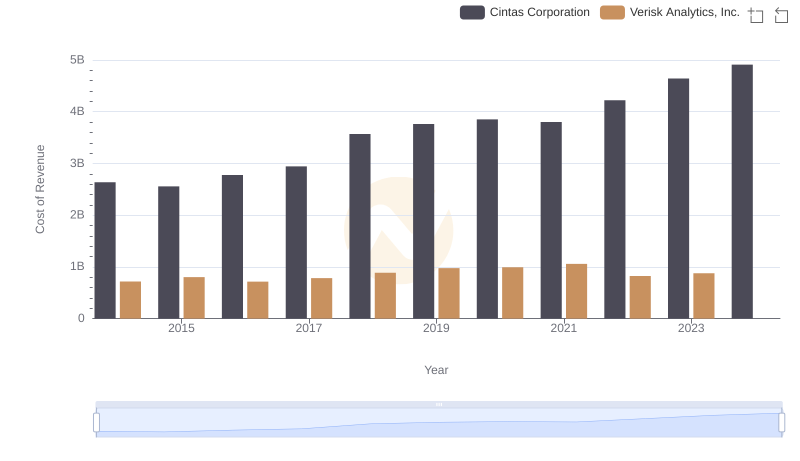Image resolution: width=800 pixels, height=461 pixels.
Task: Click the "Year" axis title
Action: click(x=436, y=370)
